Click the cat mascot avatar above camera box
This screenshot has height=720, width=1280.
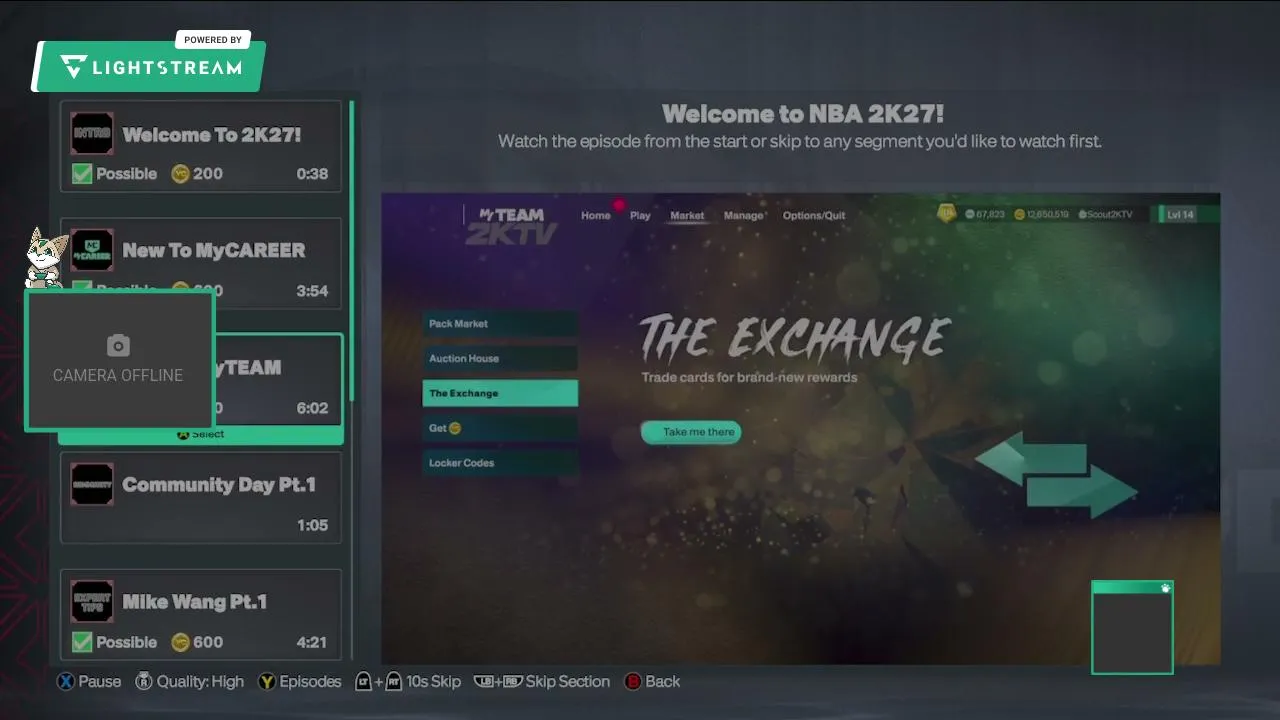pos(44,257)
